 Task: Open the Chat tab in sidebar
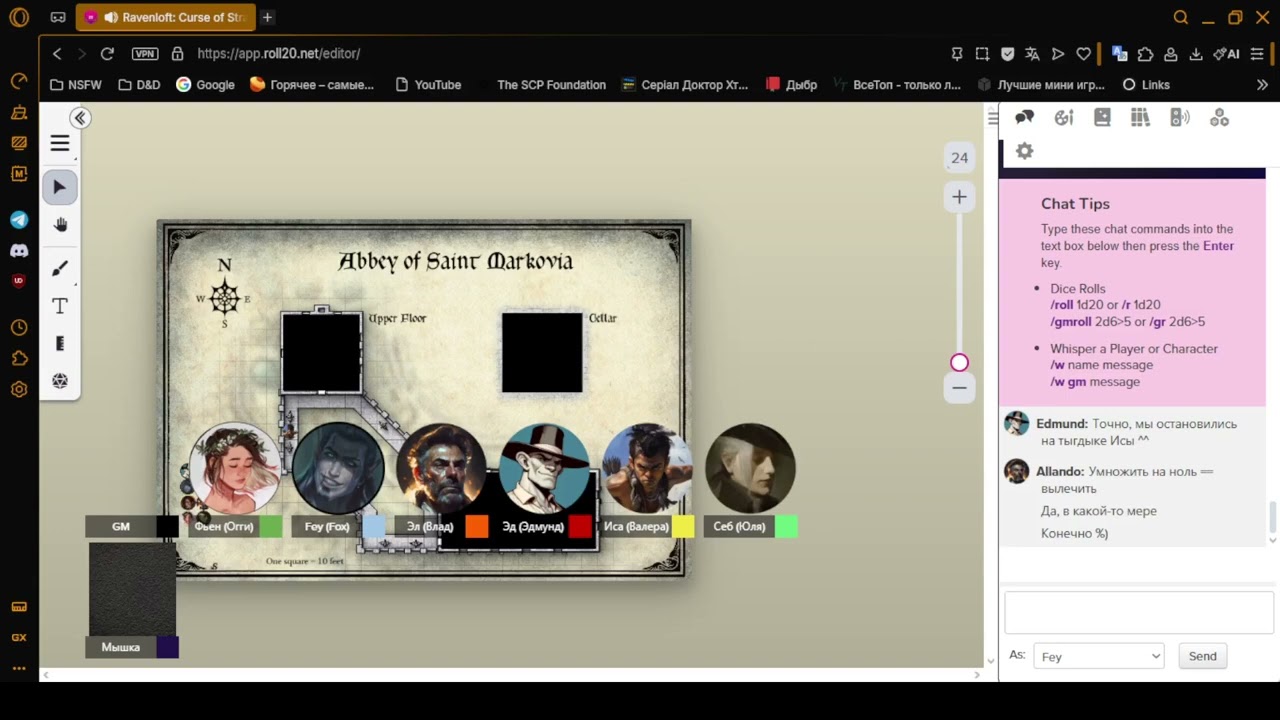[1024, 118]
